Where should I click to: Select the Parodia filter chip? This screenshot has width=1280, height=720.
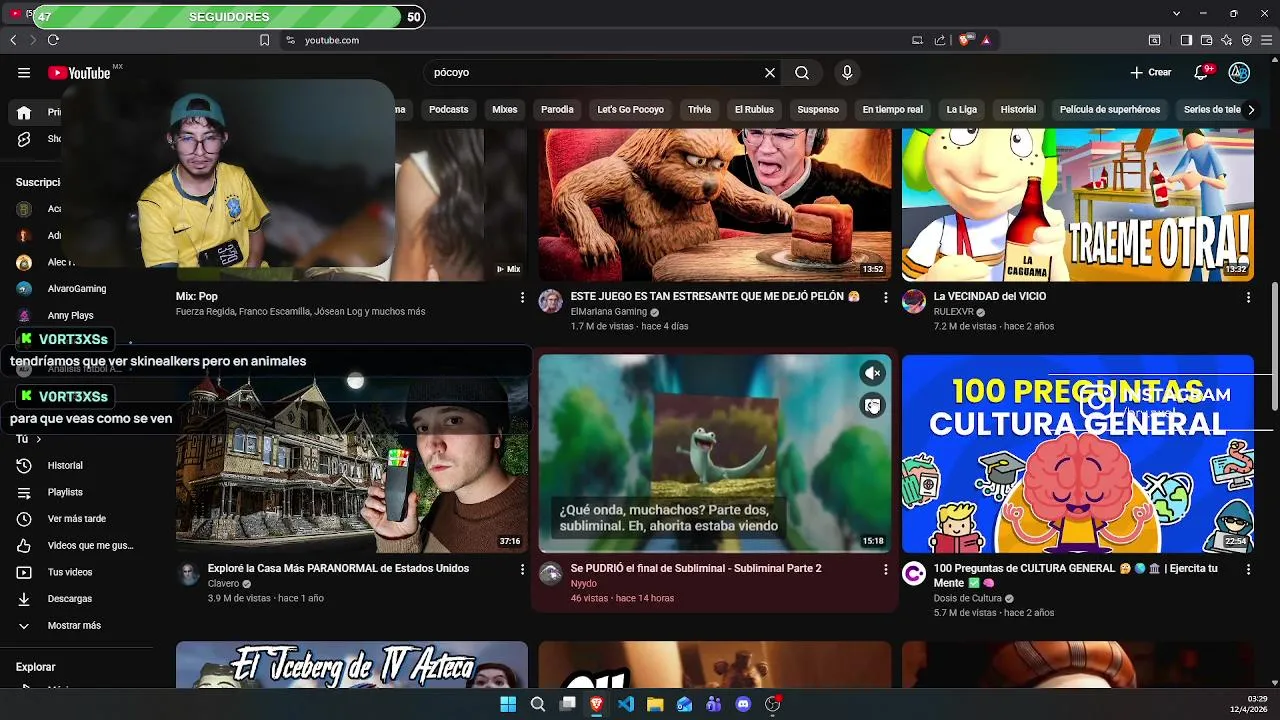(557, 110)
